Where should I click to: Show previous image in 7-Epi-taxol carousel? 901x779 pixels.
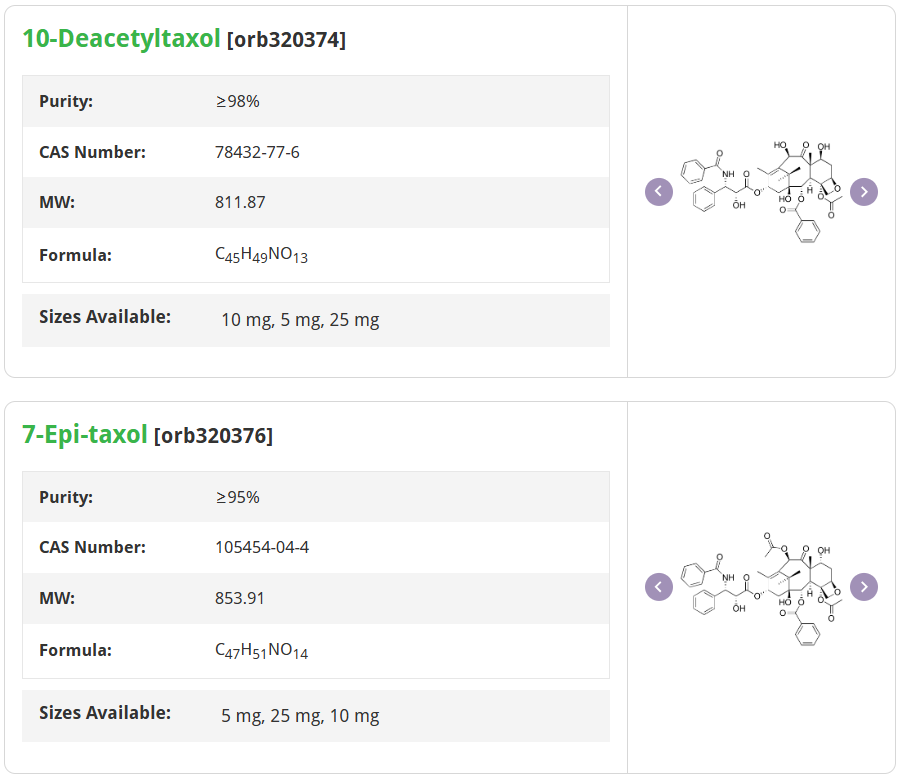tap(659, 587)
